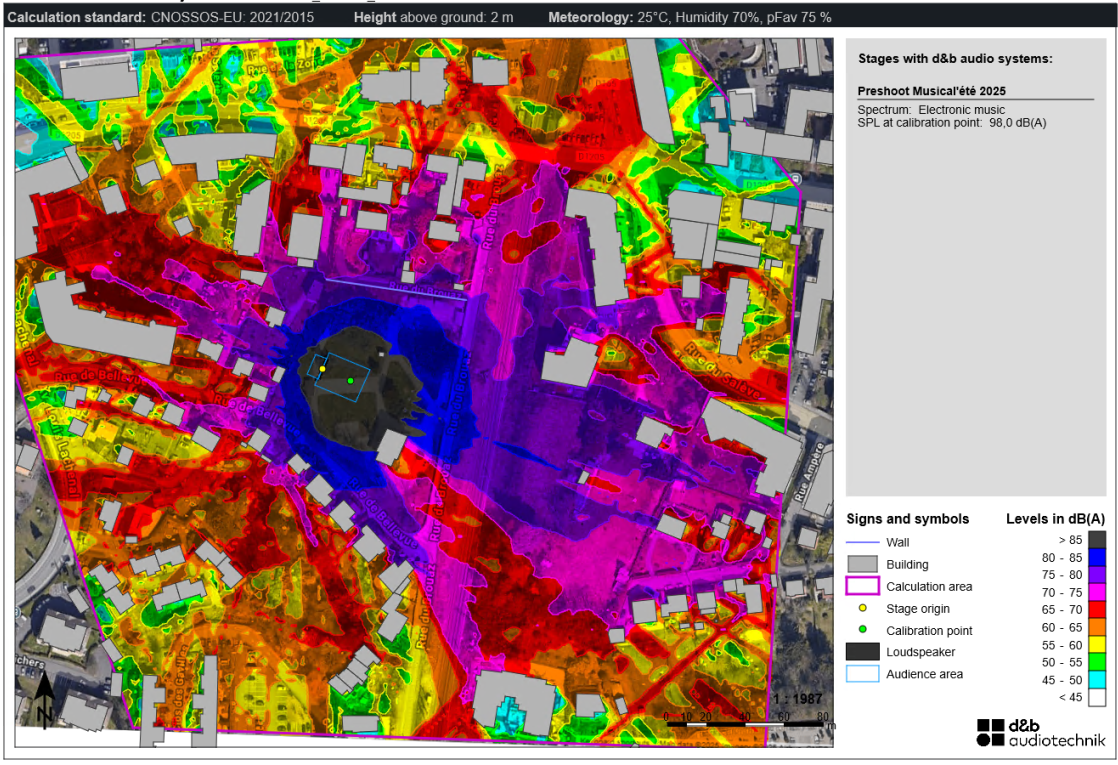This screenshot has height=765, width=1118.
Task: Click the yellow stage origin marker on the map
Action: click(322, 369)
